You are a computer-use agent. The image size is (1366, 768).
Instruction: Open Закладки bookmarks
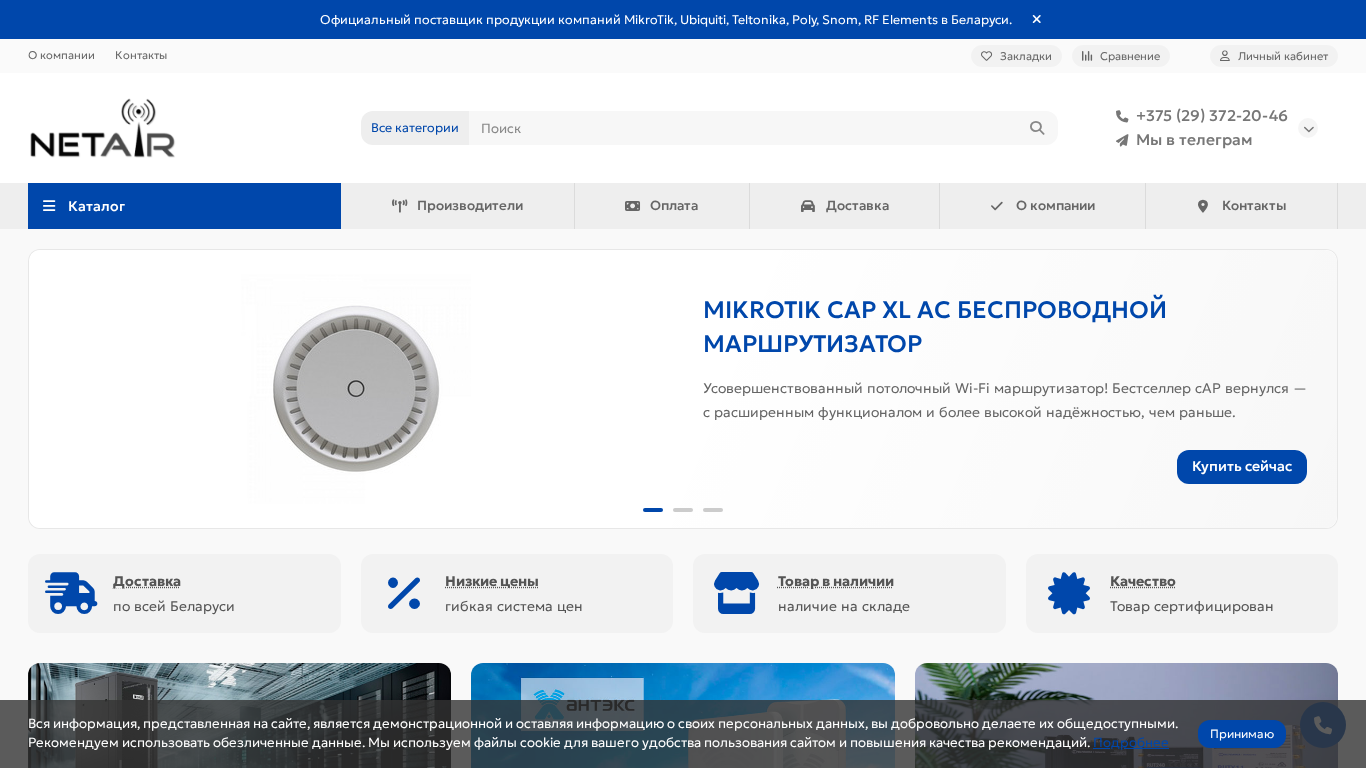click(1016, 56)
